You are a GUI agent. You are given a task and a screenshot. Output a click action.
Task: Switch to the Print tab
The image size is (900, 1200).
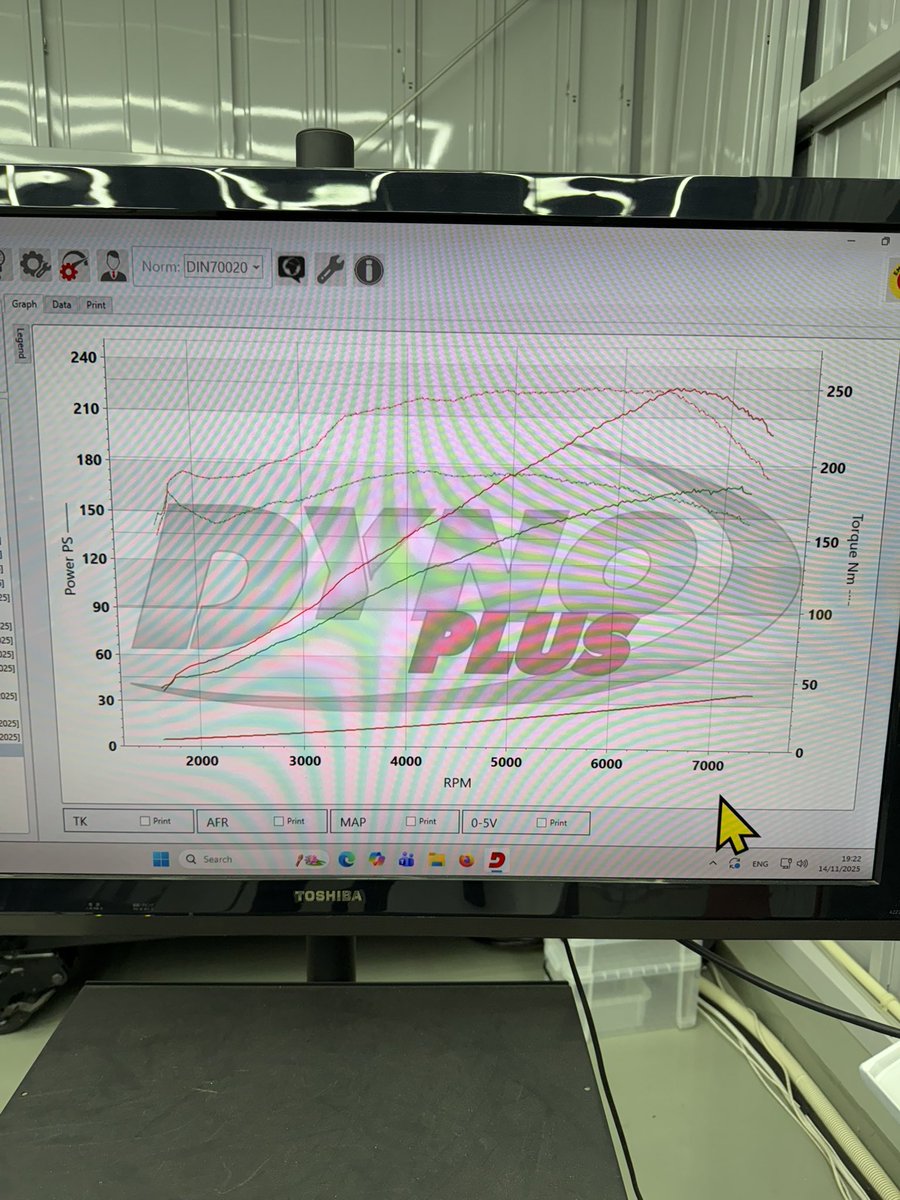[x=95, y=305]
